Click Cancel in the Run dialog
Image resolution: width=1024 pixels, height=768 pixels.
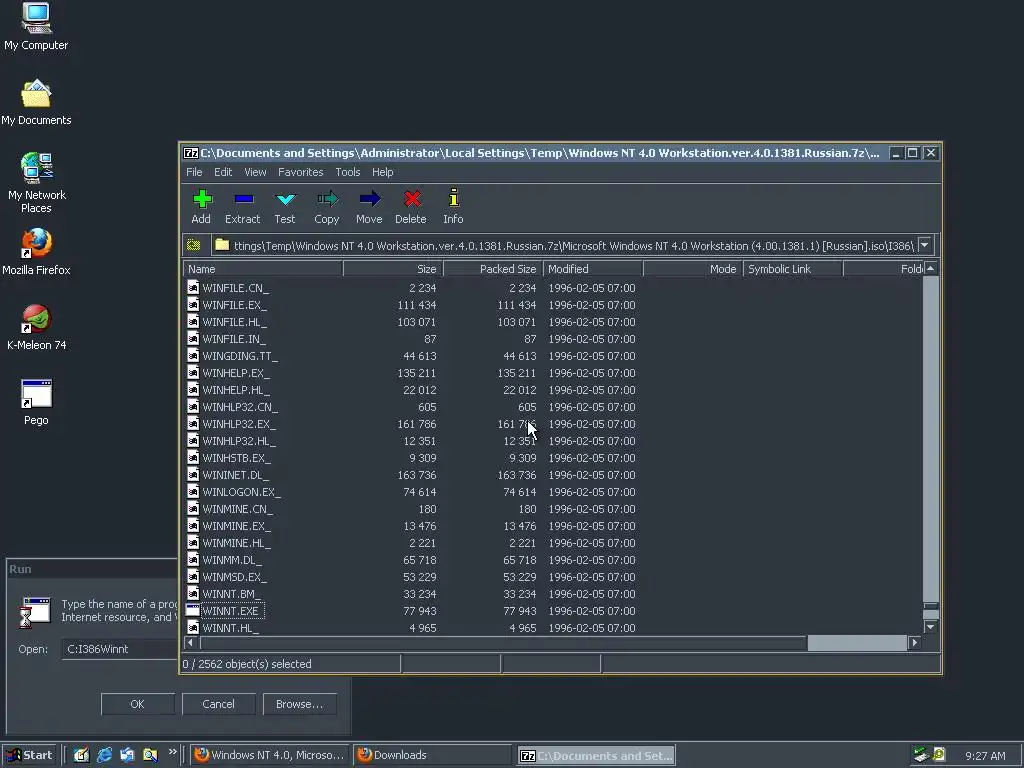[218, 704]
